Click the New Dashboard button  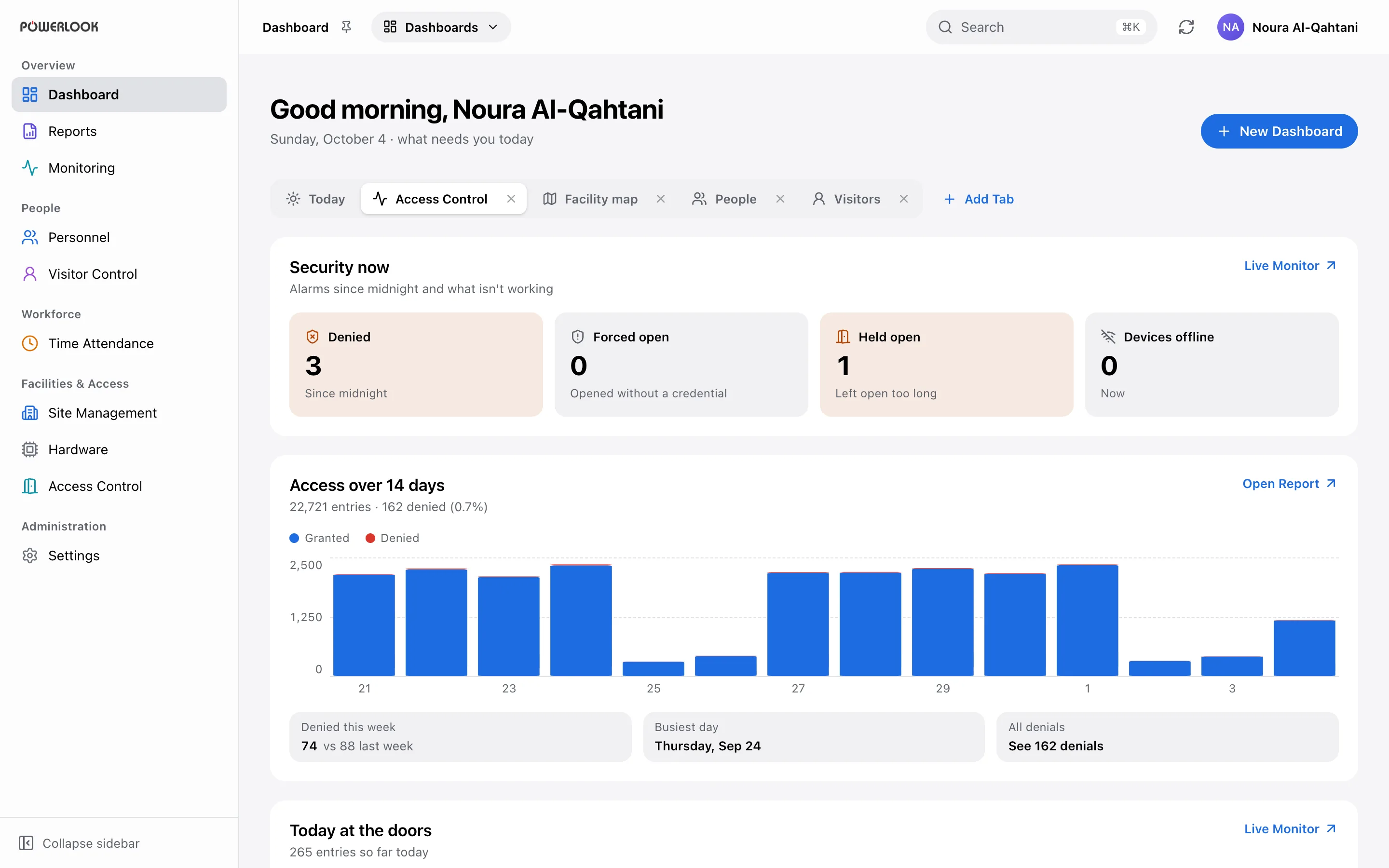(1279, 132)
